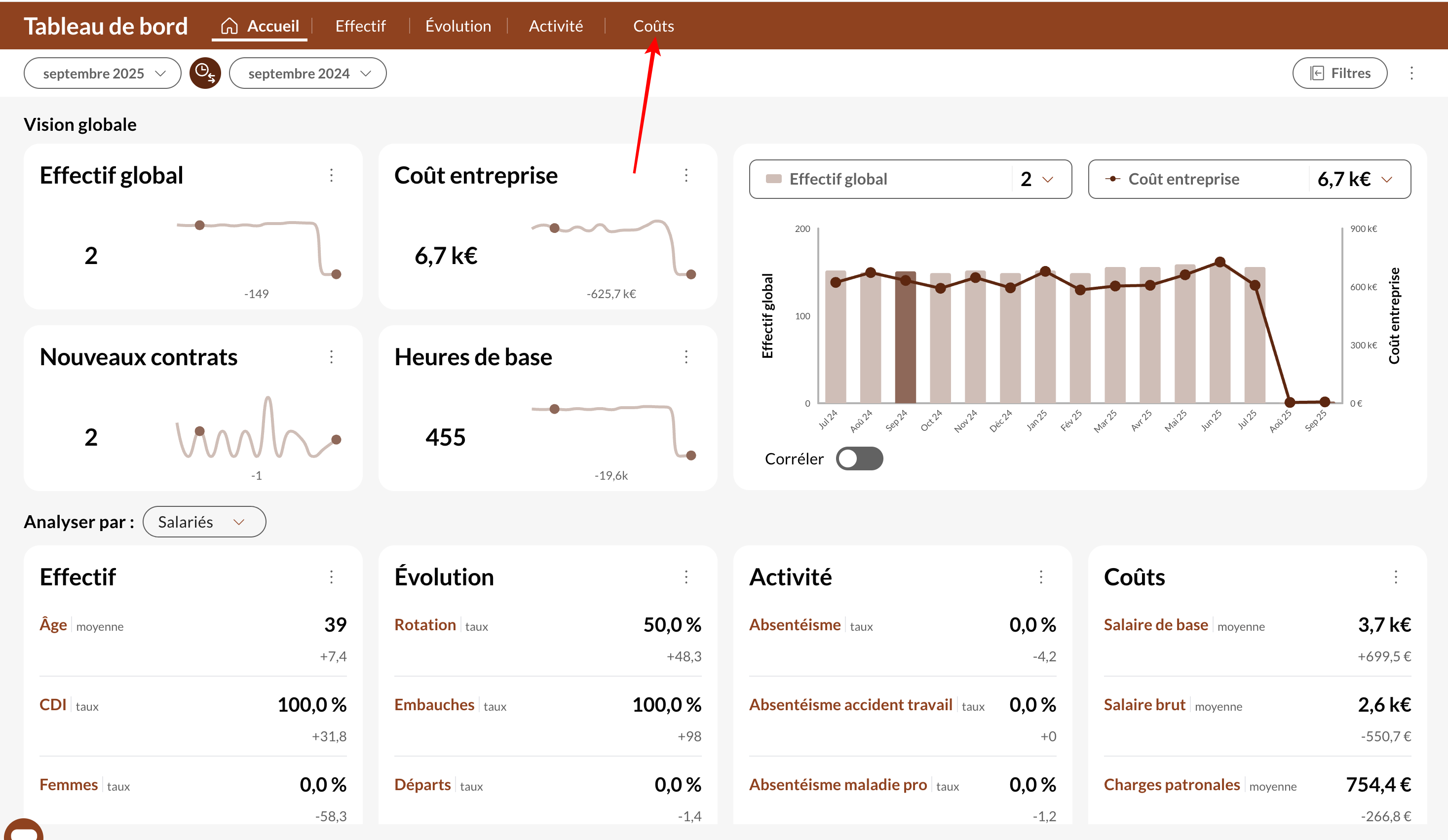Go to the Évolution tab
Viewport: 1448px width, 840px height.
click(x=458, y=26)
